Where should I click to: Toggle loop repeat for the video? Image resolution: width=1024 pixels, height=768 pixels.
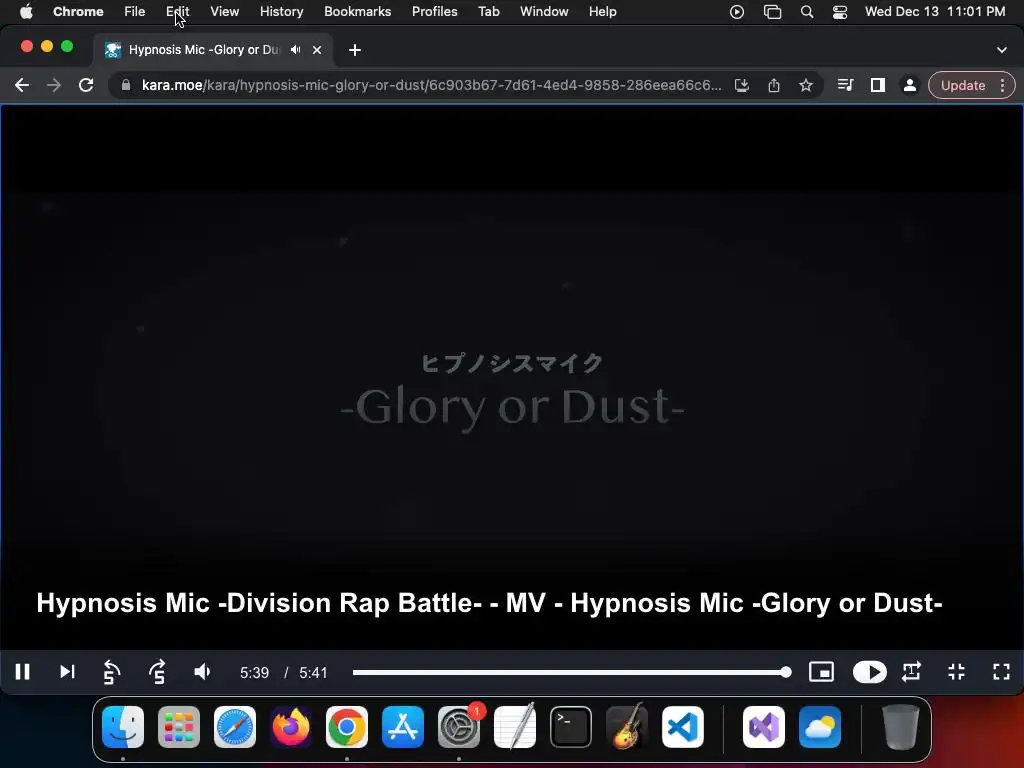tap(912, 672)
